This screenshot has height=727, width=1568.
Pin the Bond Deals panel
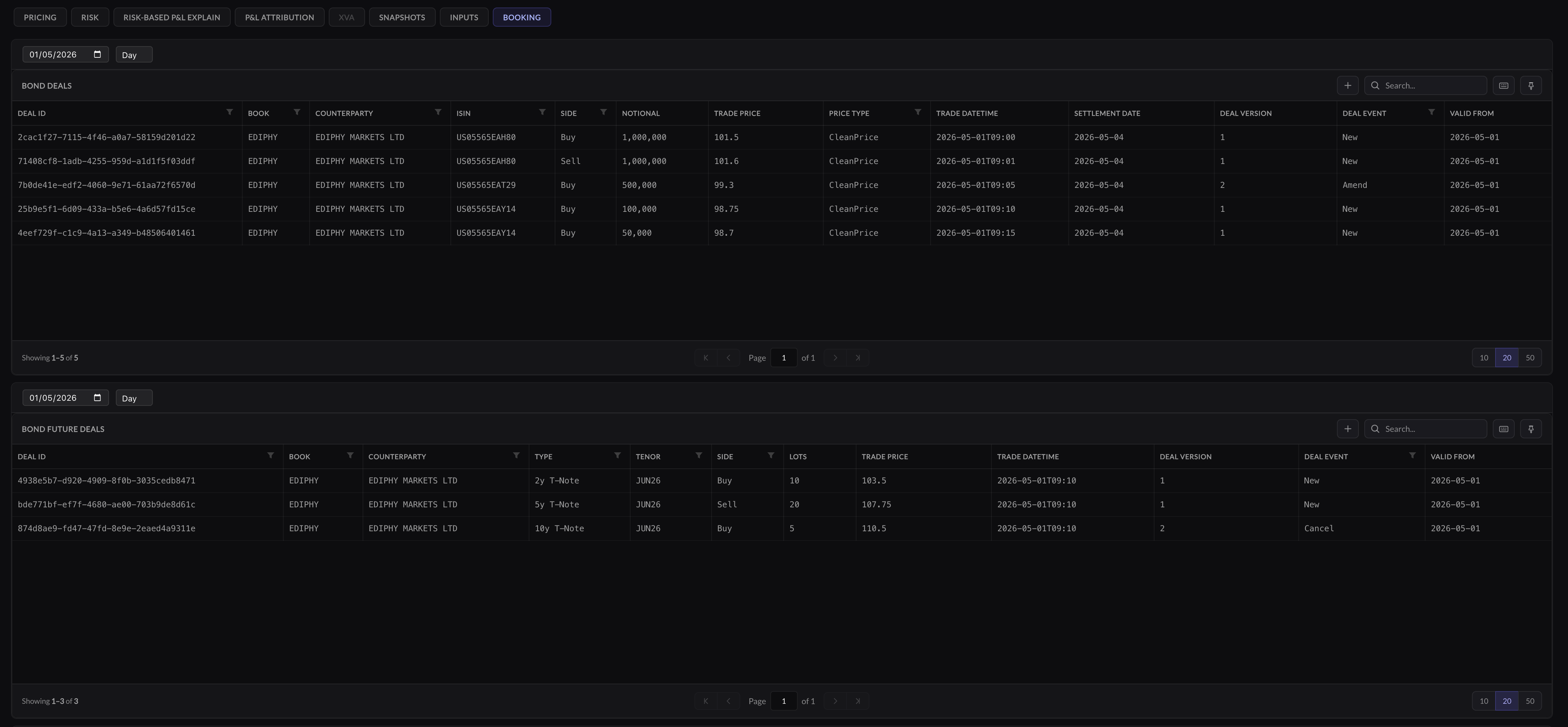point(1531,86)
